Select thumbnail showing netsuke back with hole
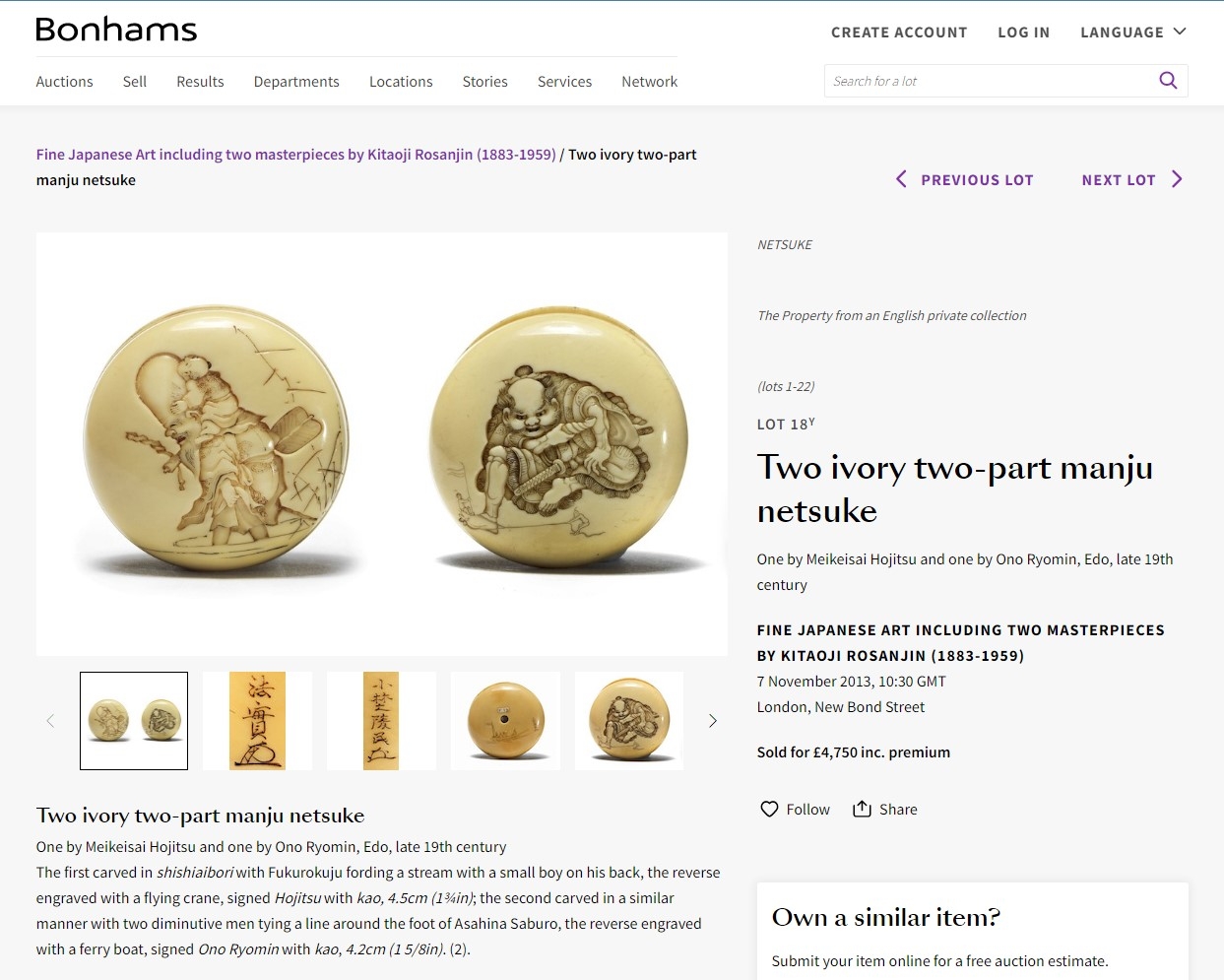 pyautogui.click(x=505, y=721)
